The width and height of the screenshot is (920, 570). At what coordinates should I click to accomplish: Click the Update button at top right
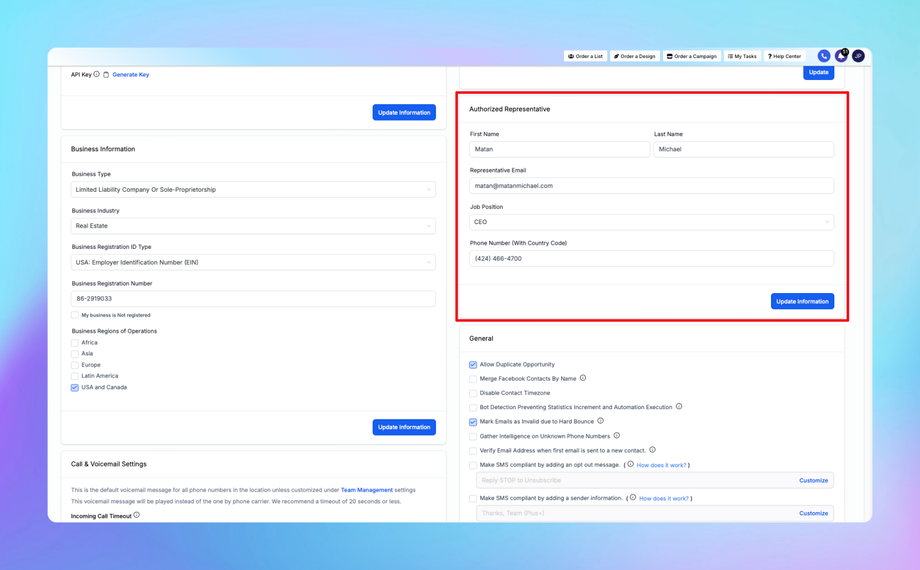point(818,72)
